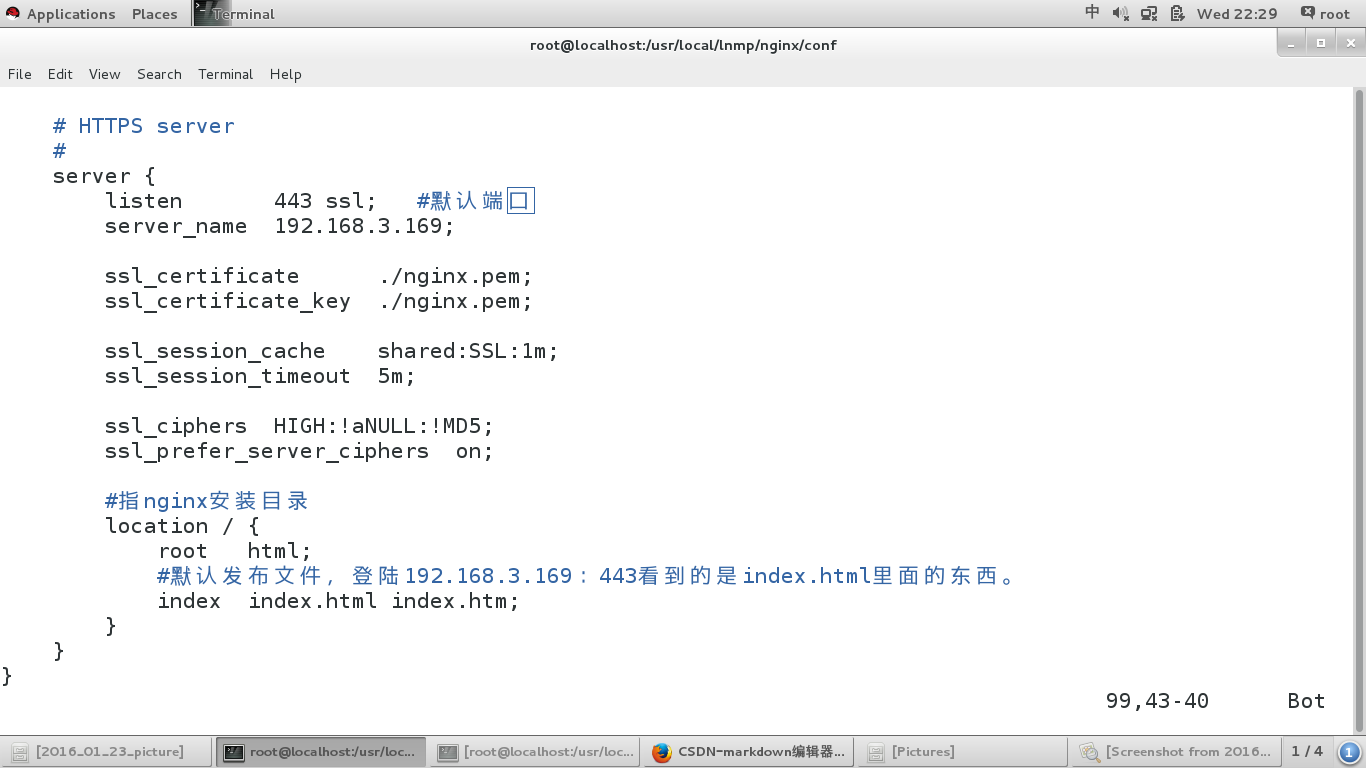1366x768 pixels.
Task: Click the '#默认发布文件' comment line
Action: 586,576
